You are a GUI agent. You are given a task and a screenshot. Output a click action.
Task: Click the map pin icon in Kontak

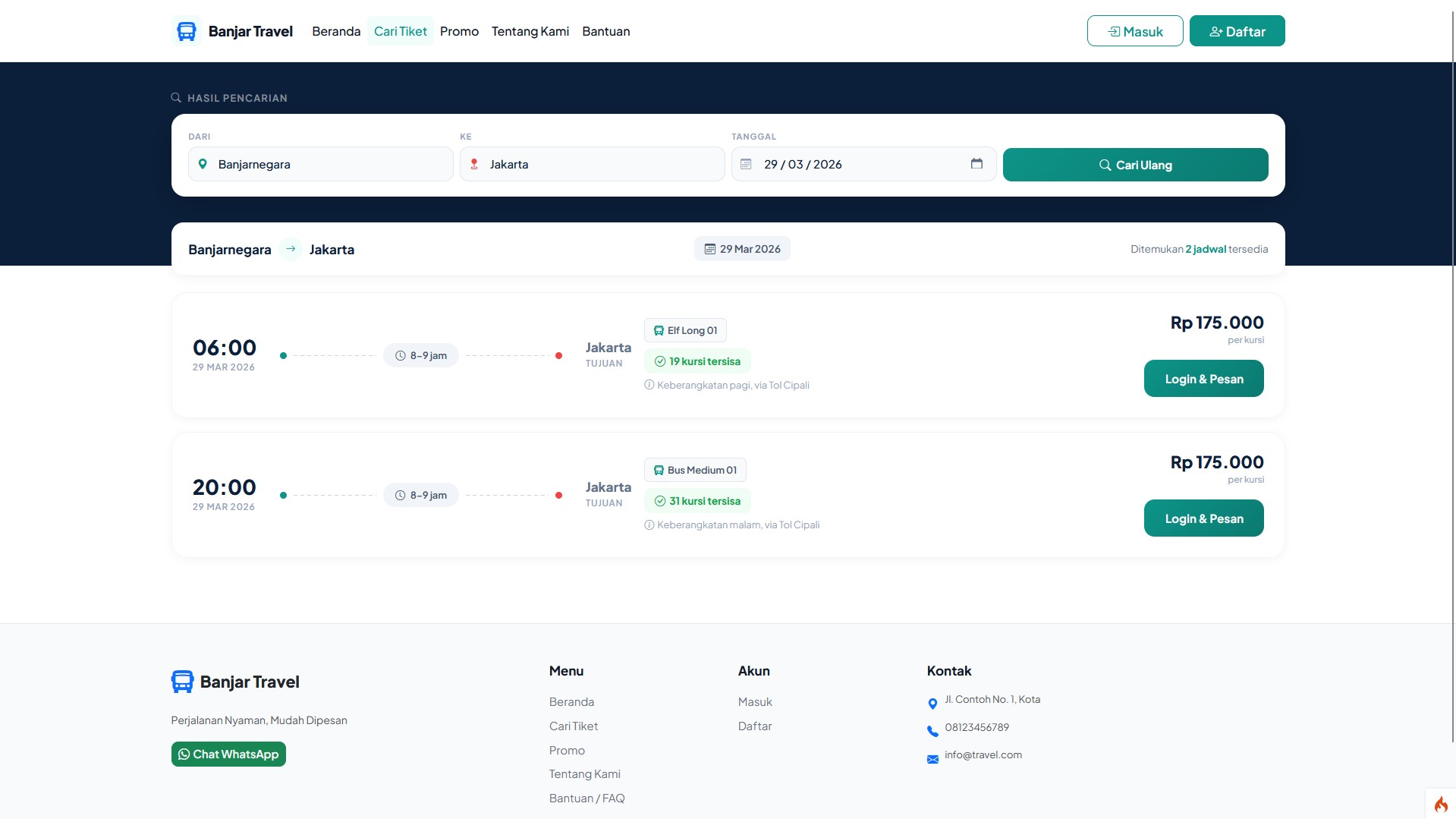coord(932,704)
